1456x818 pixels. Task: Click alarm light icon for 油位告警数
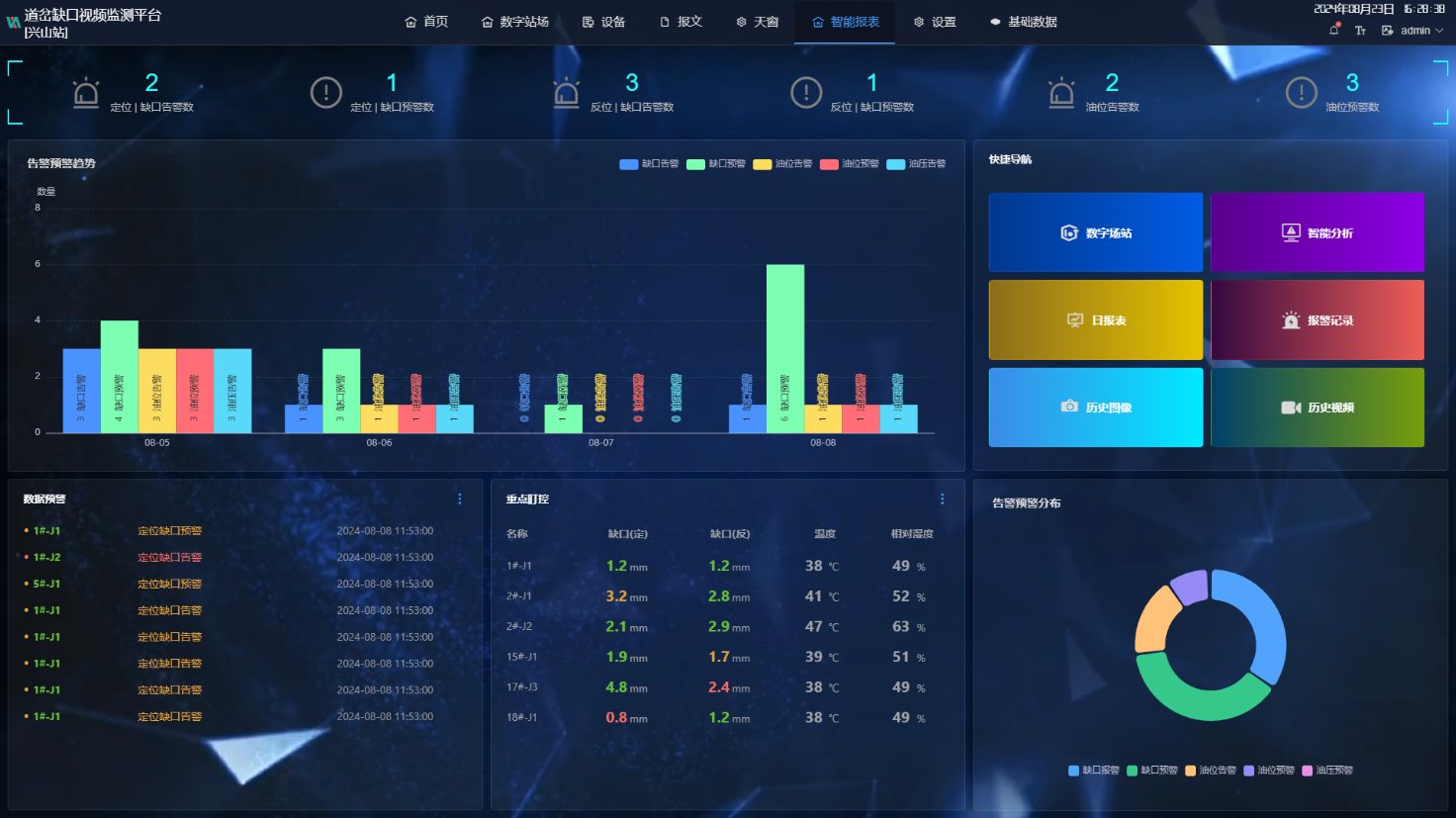coord(1061,93)
